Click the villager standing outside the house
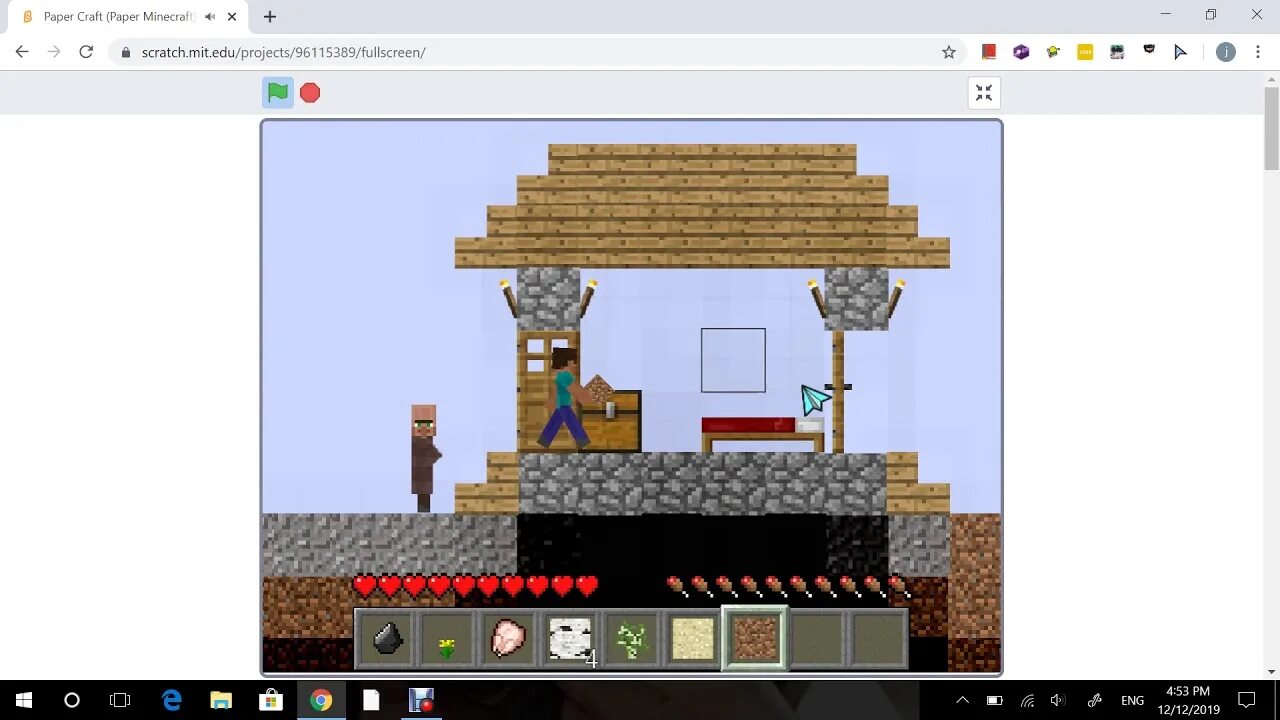Screen dimensions: 1280x720 [x=425, y=458]
